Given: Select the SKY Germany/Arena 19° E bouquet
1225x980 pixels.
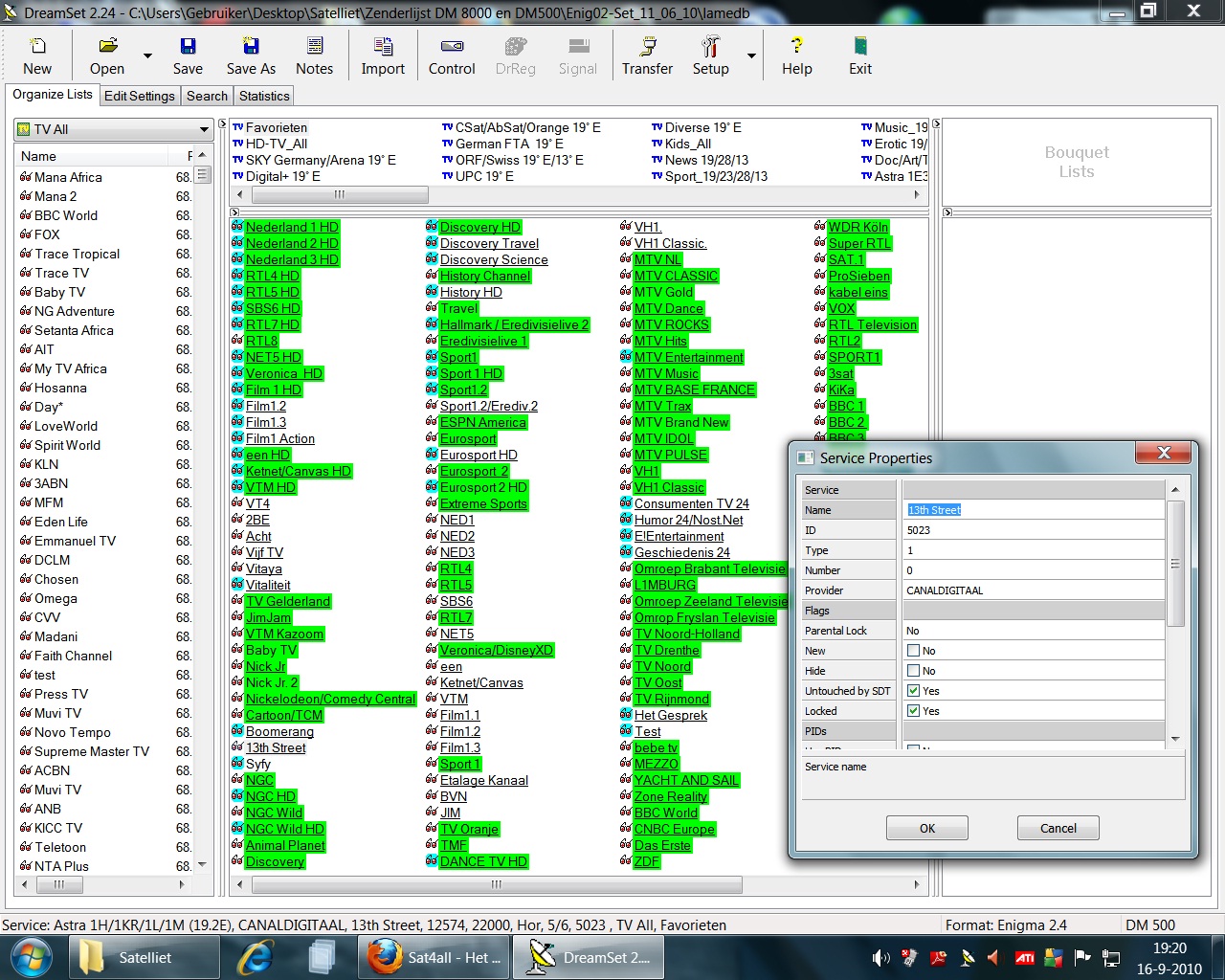Looking at the screenshot, I should [320, 160].
